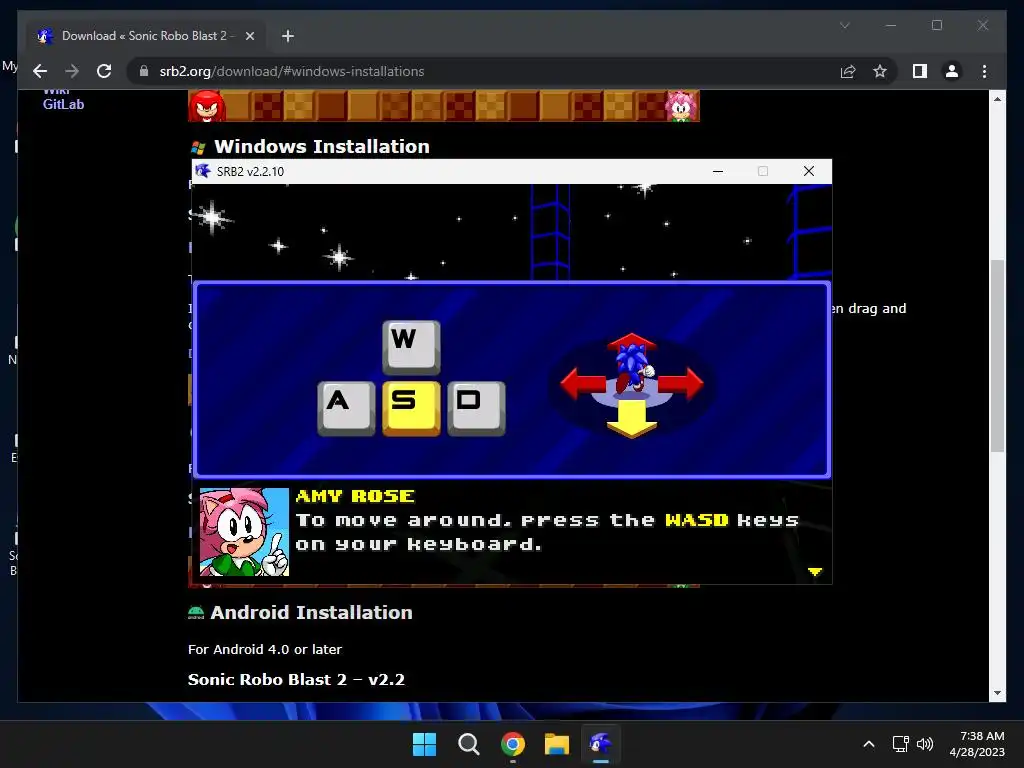The image size is (1024, 768).
Task: Open the Chrome profile menu
Action: (952, 71)
